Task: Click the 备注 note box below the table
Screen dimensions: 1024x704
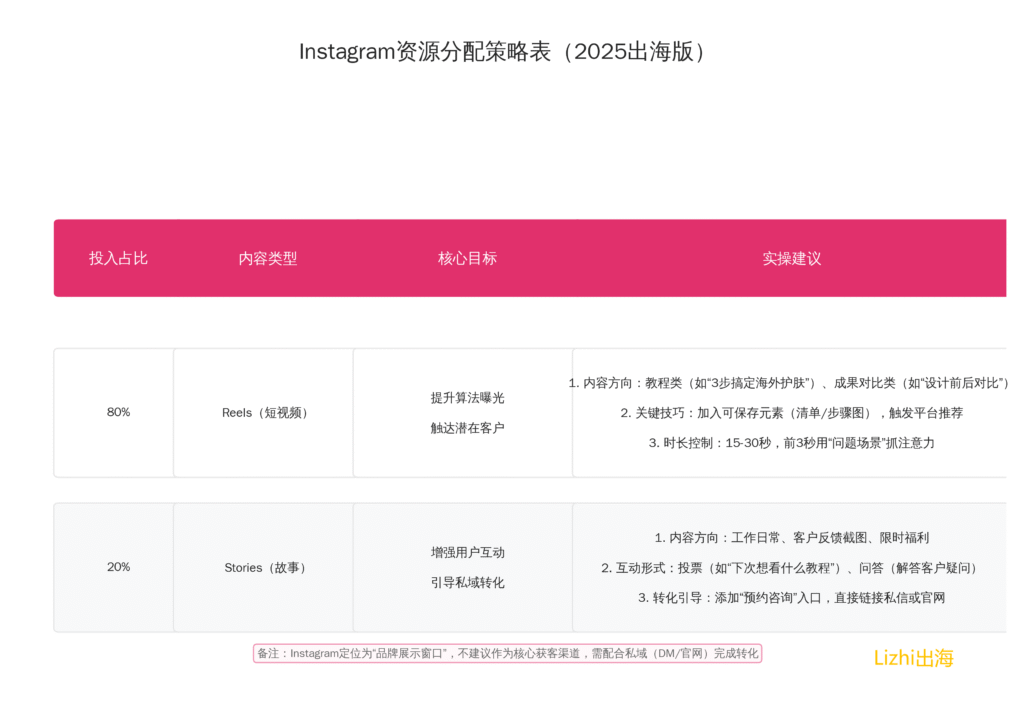Action: 508,653
